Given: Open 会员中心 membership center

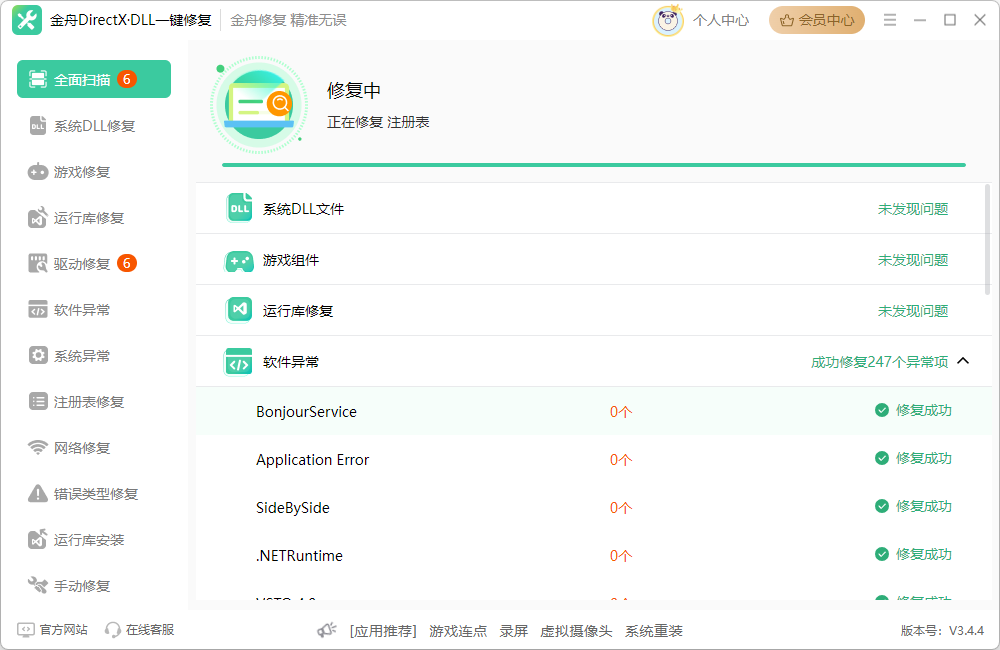Looking at the screenshot, I should point(817,19).
